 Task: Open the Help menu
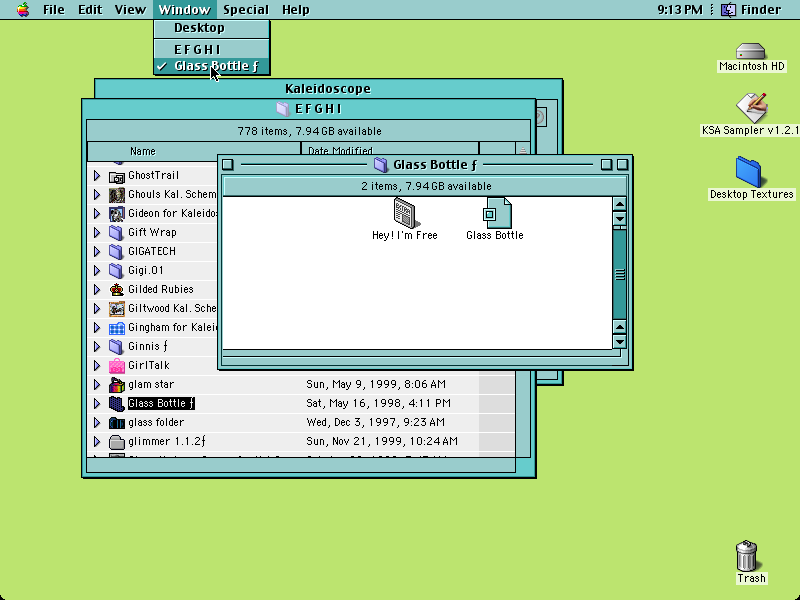296,9
